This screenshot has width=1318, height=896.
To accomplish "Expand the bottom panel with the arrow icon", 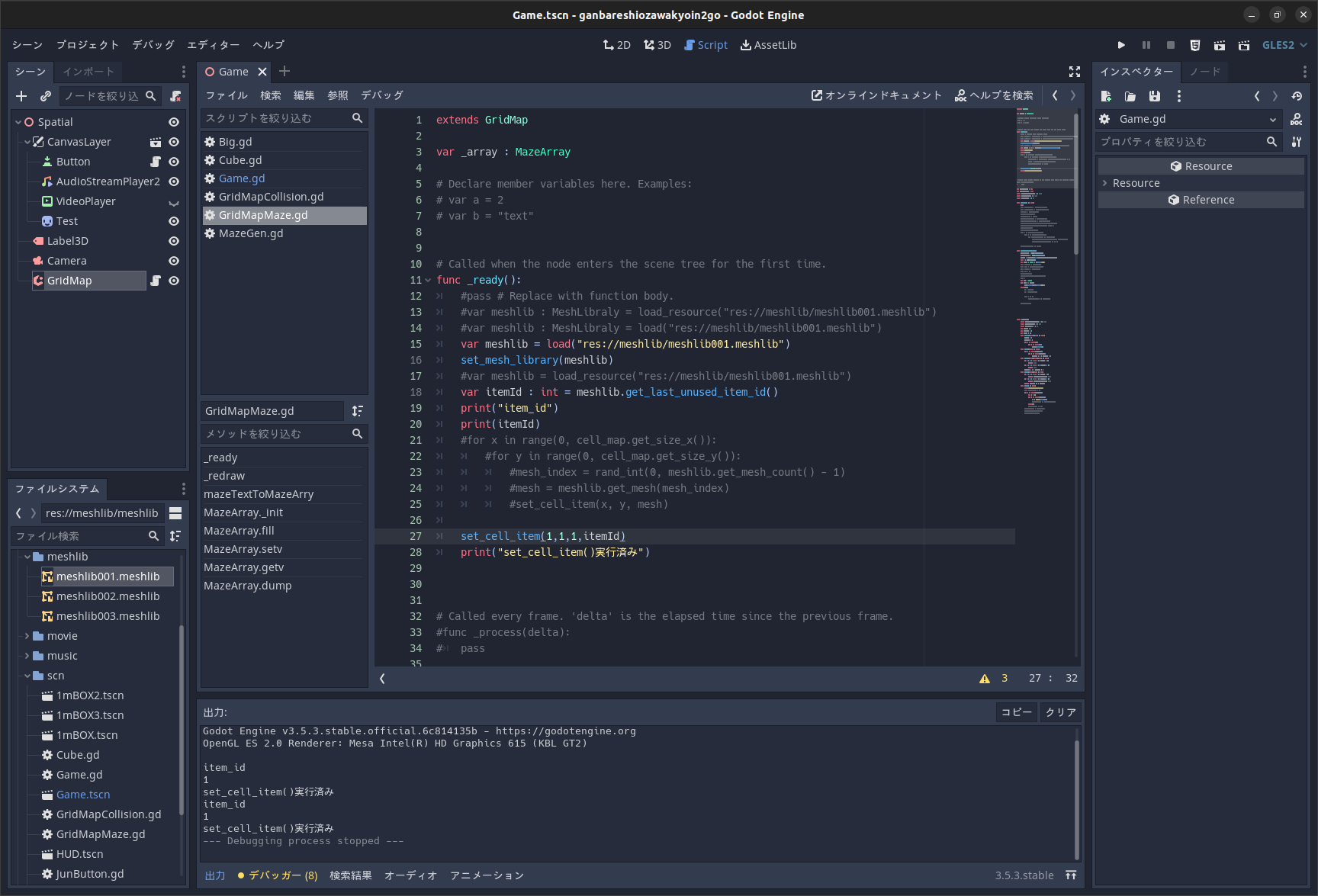I will pyautogui.click(x=1071, y=875).
